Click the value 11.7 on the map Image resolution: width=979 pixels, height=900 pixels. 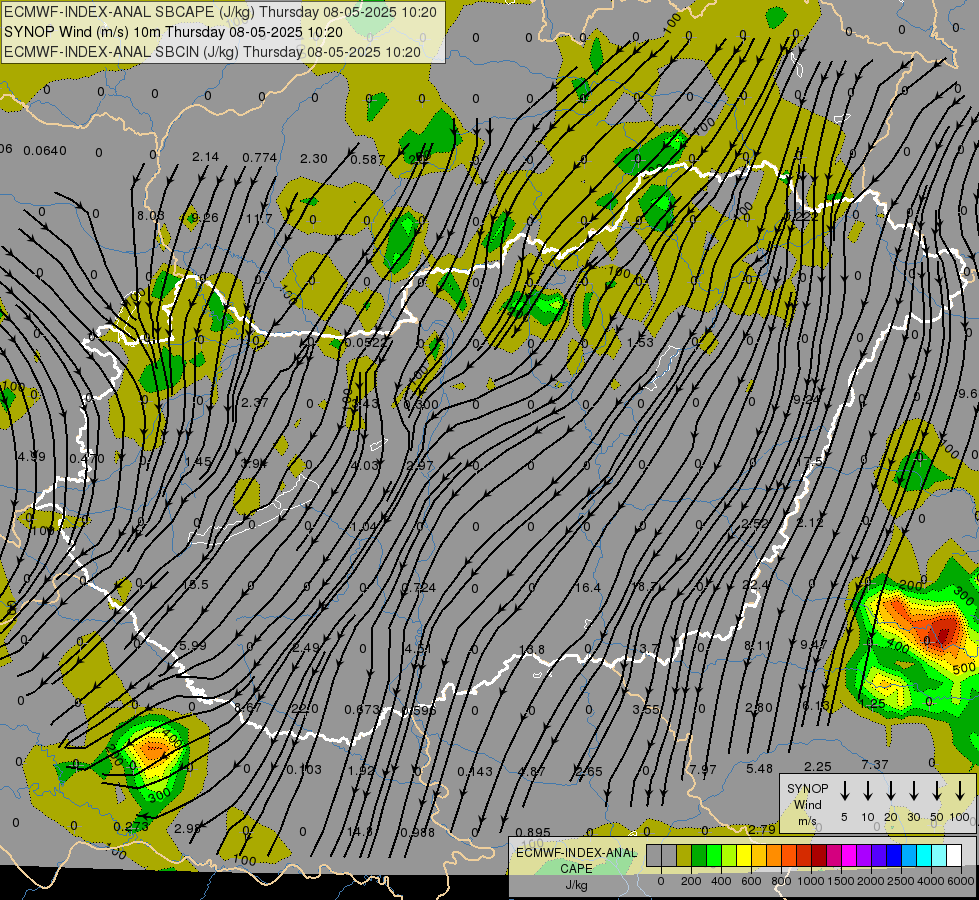259,219
